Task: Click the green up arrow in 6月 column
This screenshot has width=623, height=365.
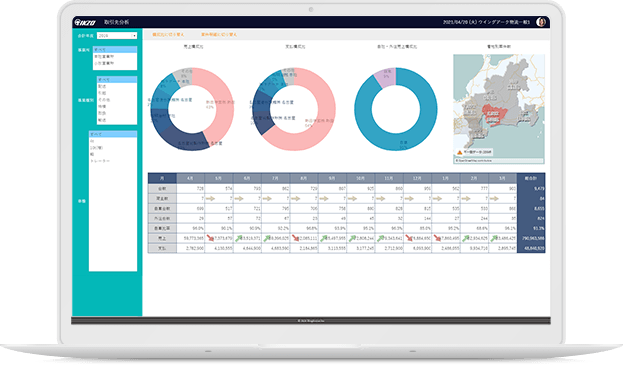Action: point(238,238)
